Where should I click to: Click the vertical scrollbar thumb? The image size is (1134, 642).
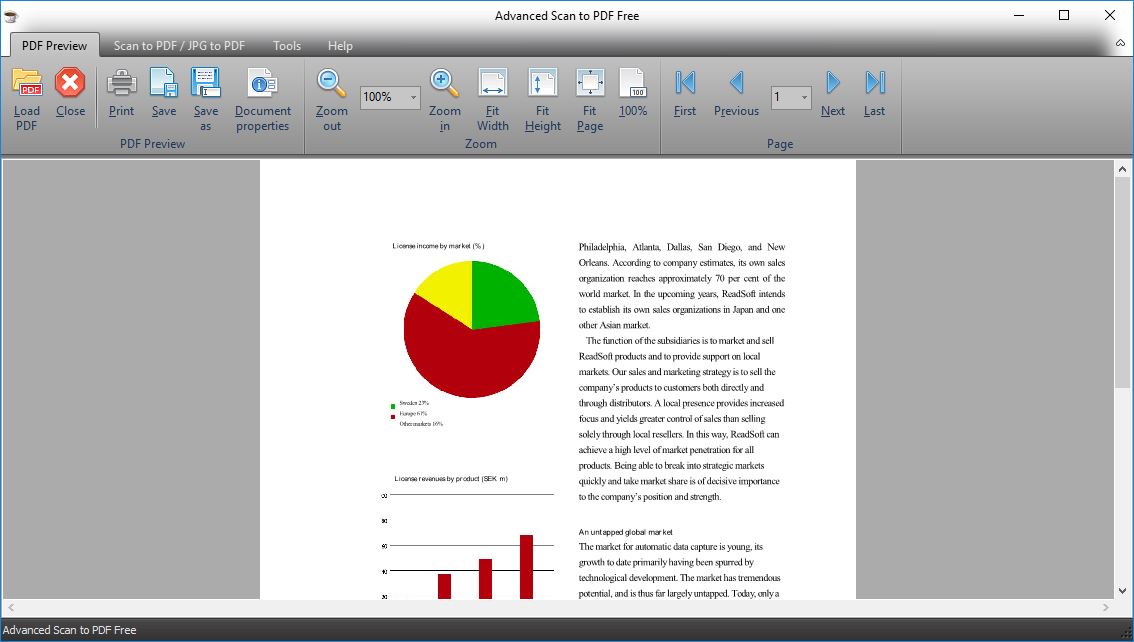click(x=1122, y=283)
